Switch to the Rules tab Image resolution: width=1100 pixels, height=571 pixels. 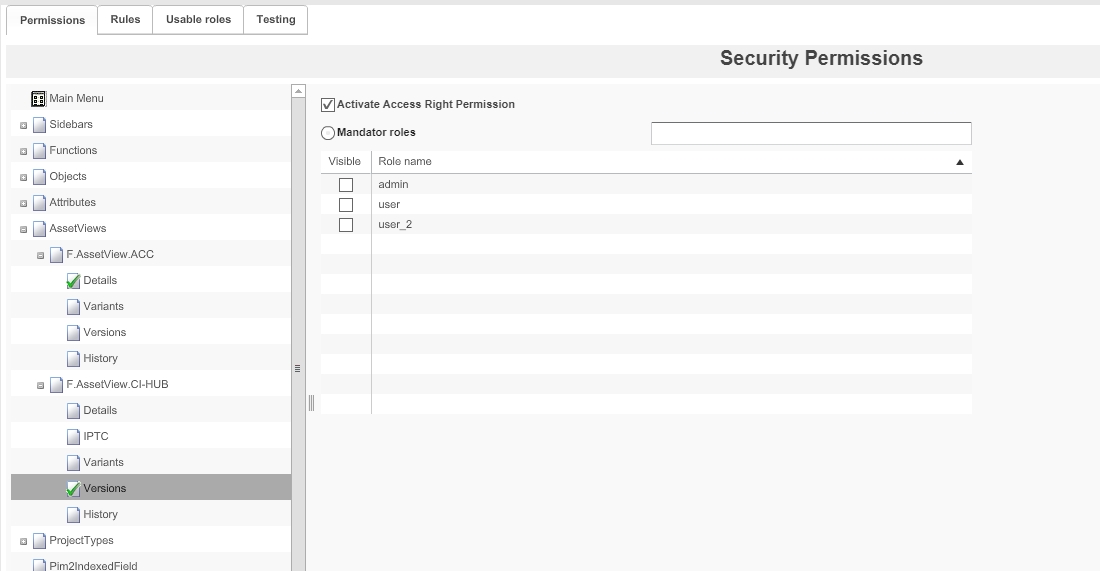pos(125,20)
